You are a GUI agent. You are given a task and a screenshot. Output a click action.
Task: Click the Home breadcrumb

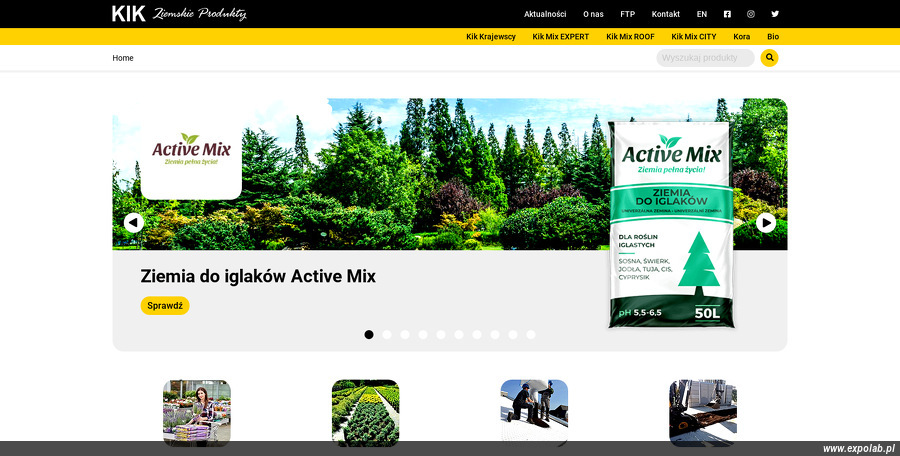pos(123,58)
